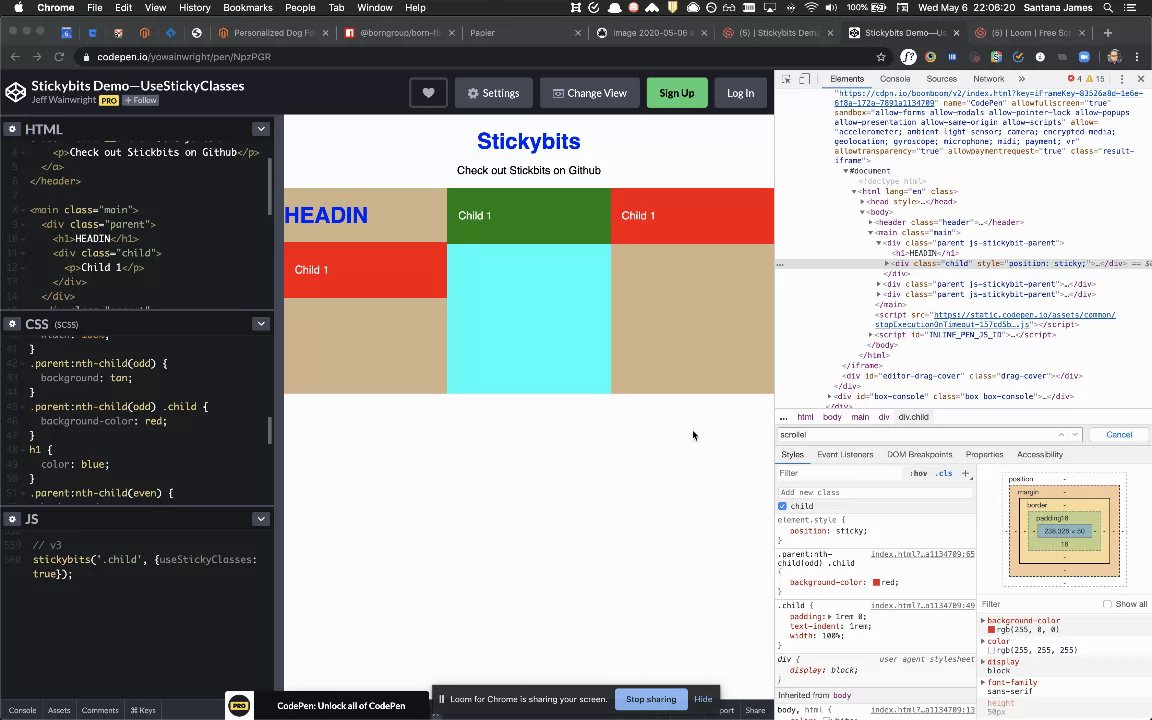1152x720 pixels.
Task: Click Change View button
Action: point(589,93)
